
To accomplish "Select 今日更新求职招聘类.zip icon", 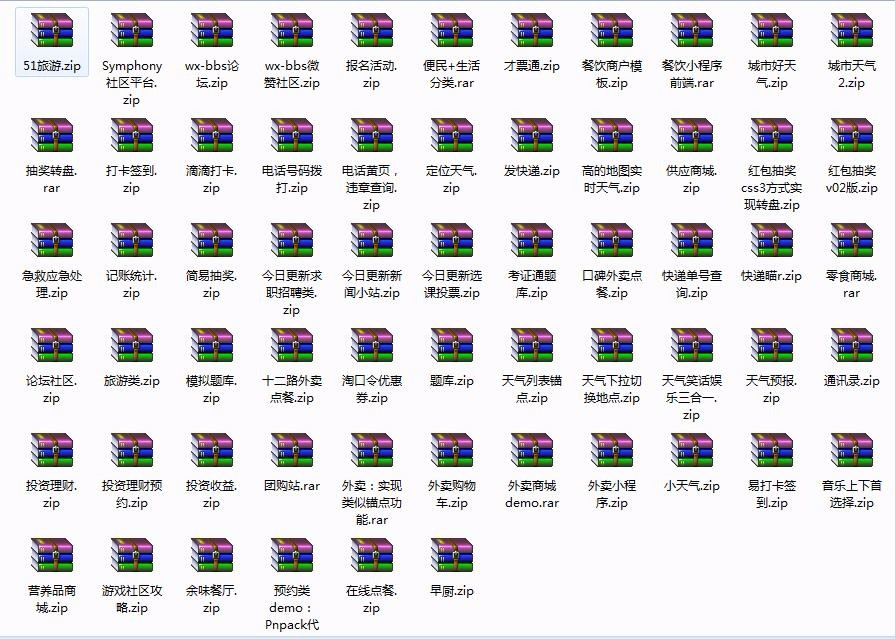I will (292, 240).
